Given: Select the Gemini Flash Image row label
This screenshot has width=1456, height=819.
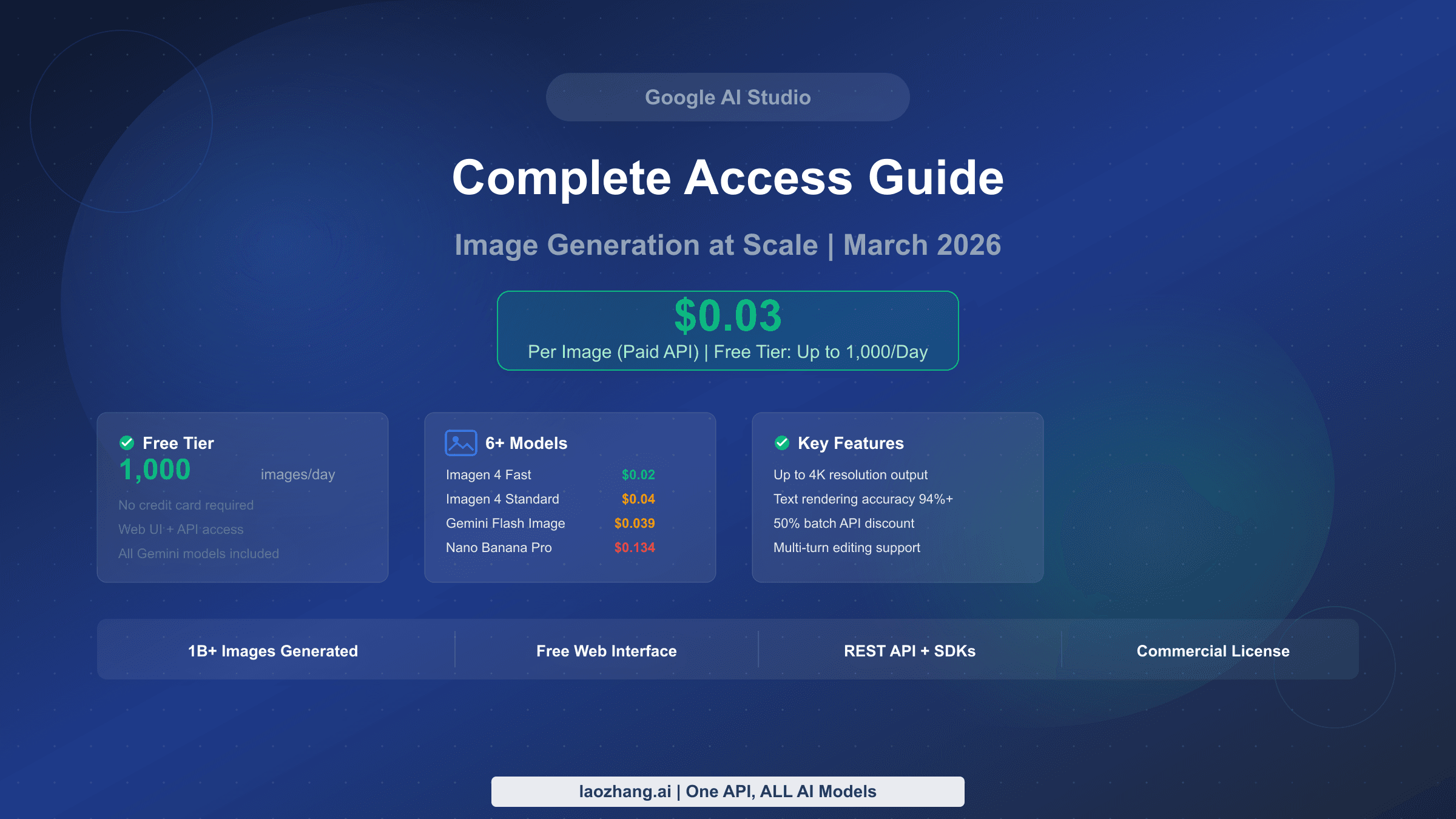Looking at the screenshot, I should coord(505,523).
